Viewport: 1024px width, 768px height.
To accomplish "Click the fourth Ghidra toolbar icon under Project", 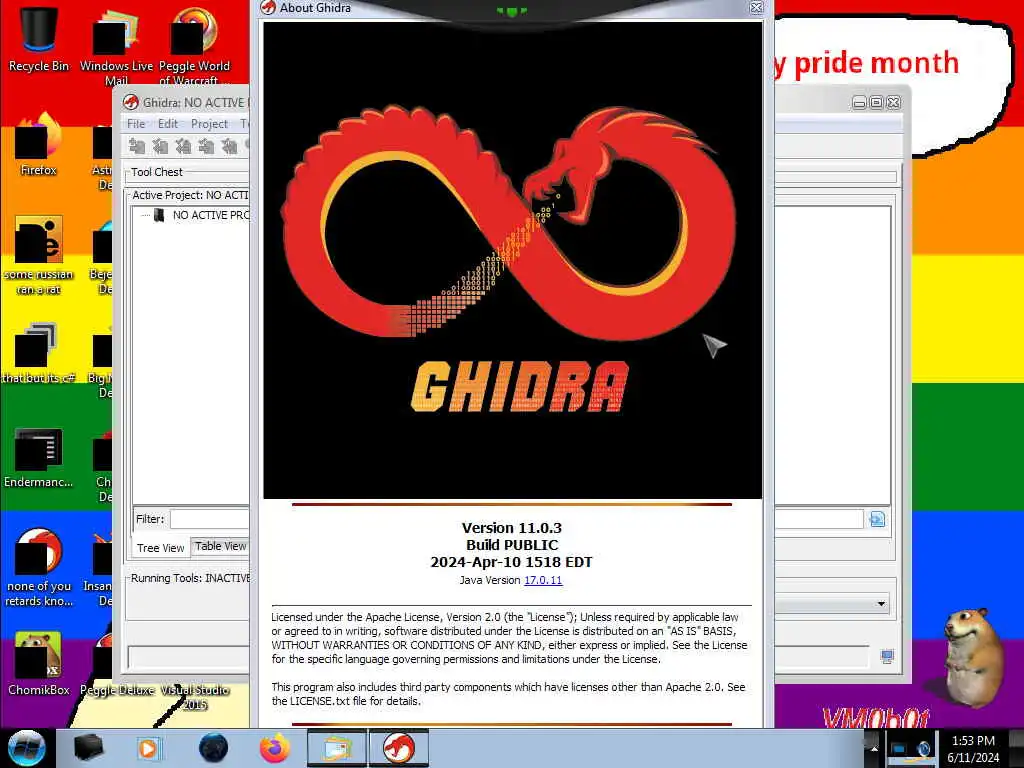I will [x=206, y=146].
